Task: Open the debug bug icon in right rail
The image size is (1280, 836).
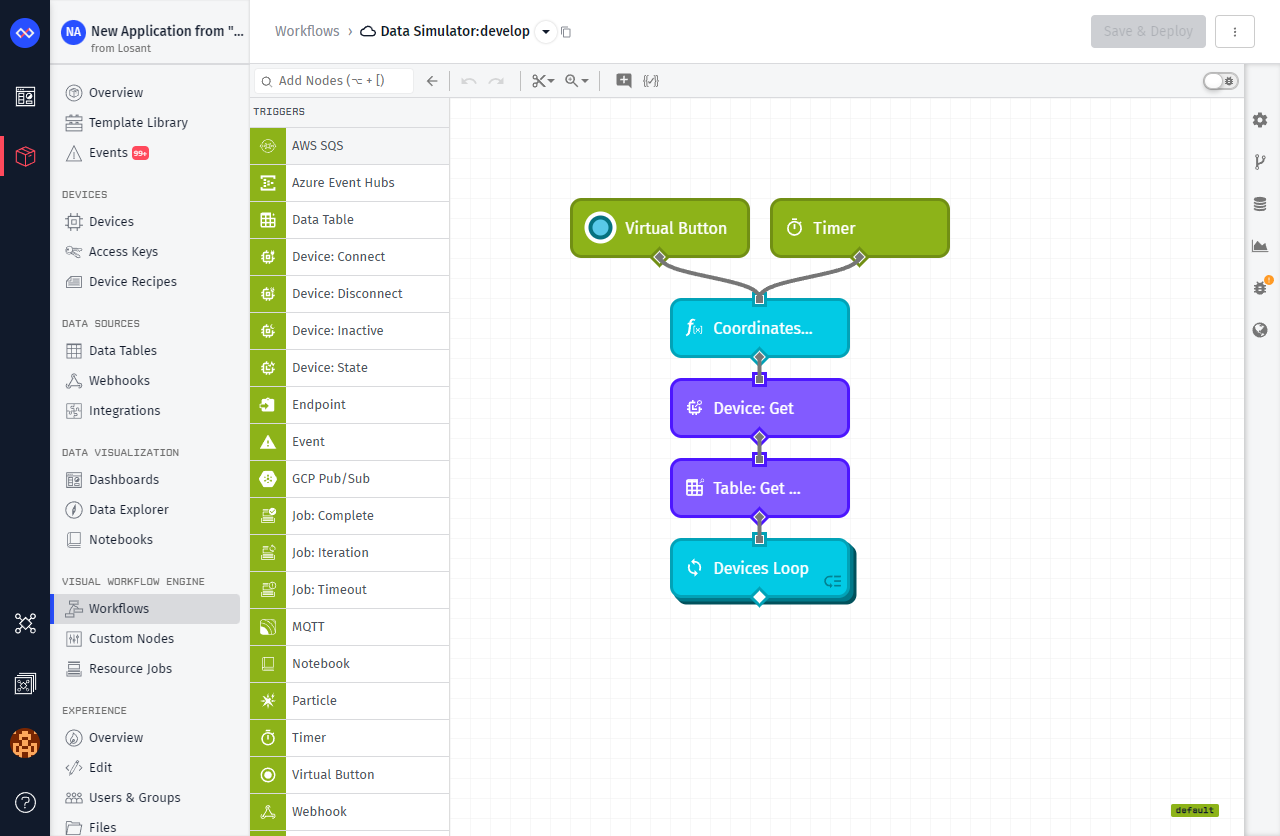Action: point(1260,288)
